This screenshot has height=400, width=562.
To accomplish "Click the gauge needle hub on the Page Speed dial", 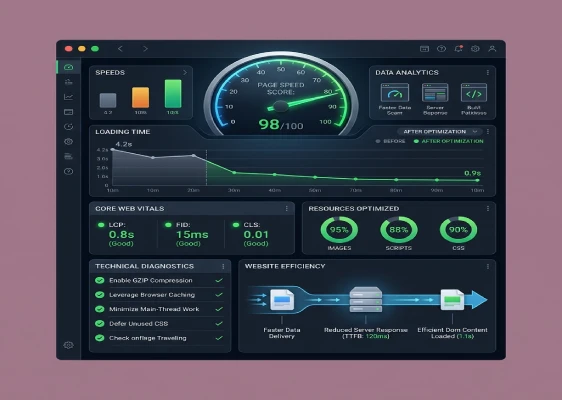I will pyautogui.click(x=280, y=106).
